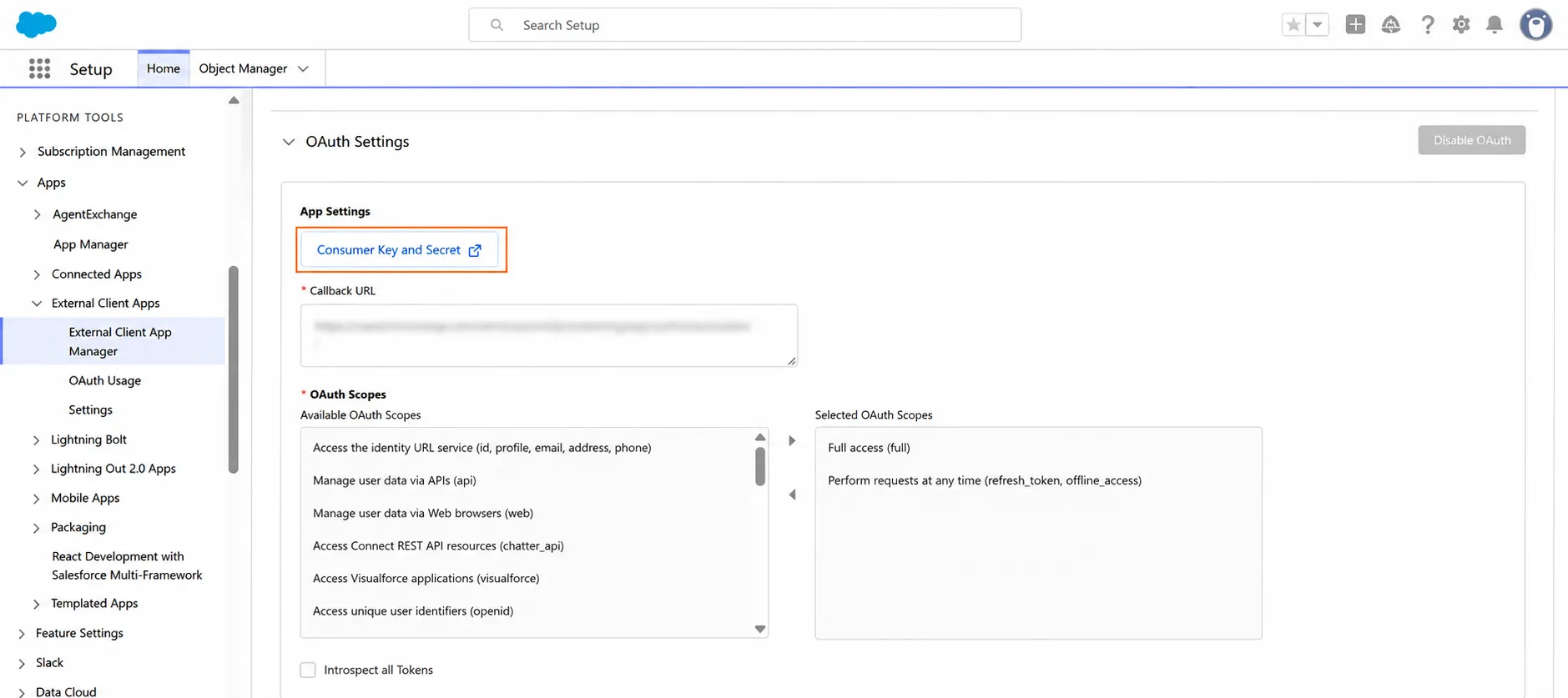1568x698 pixels.
Task: Expand the Mobile Apps node
Action: [x=36, y=498]
